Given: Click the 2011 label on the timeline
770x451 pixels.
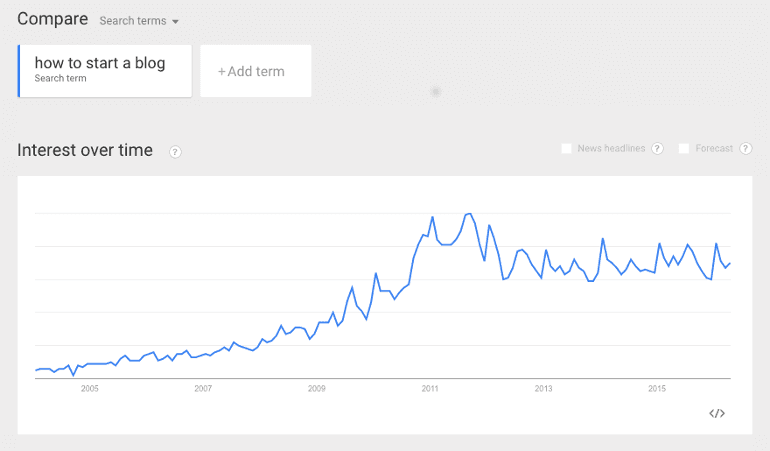Looking at the screenshot, I should point(430,388).
